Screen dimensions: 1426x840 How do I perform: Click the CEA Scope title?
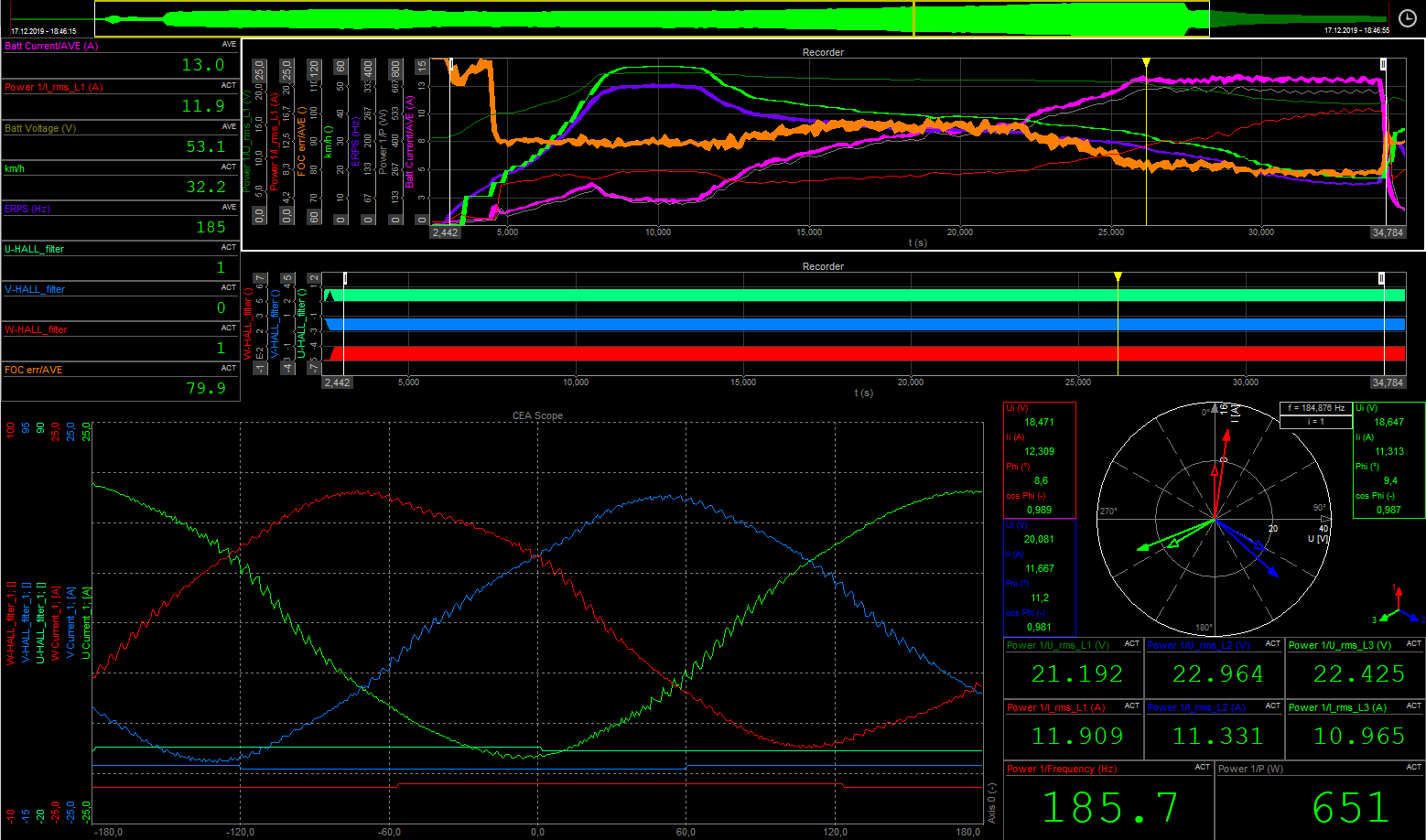(537, 415)
